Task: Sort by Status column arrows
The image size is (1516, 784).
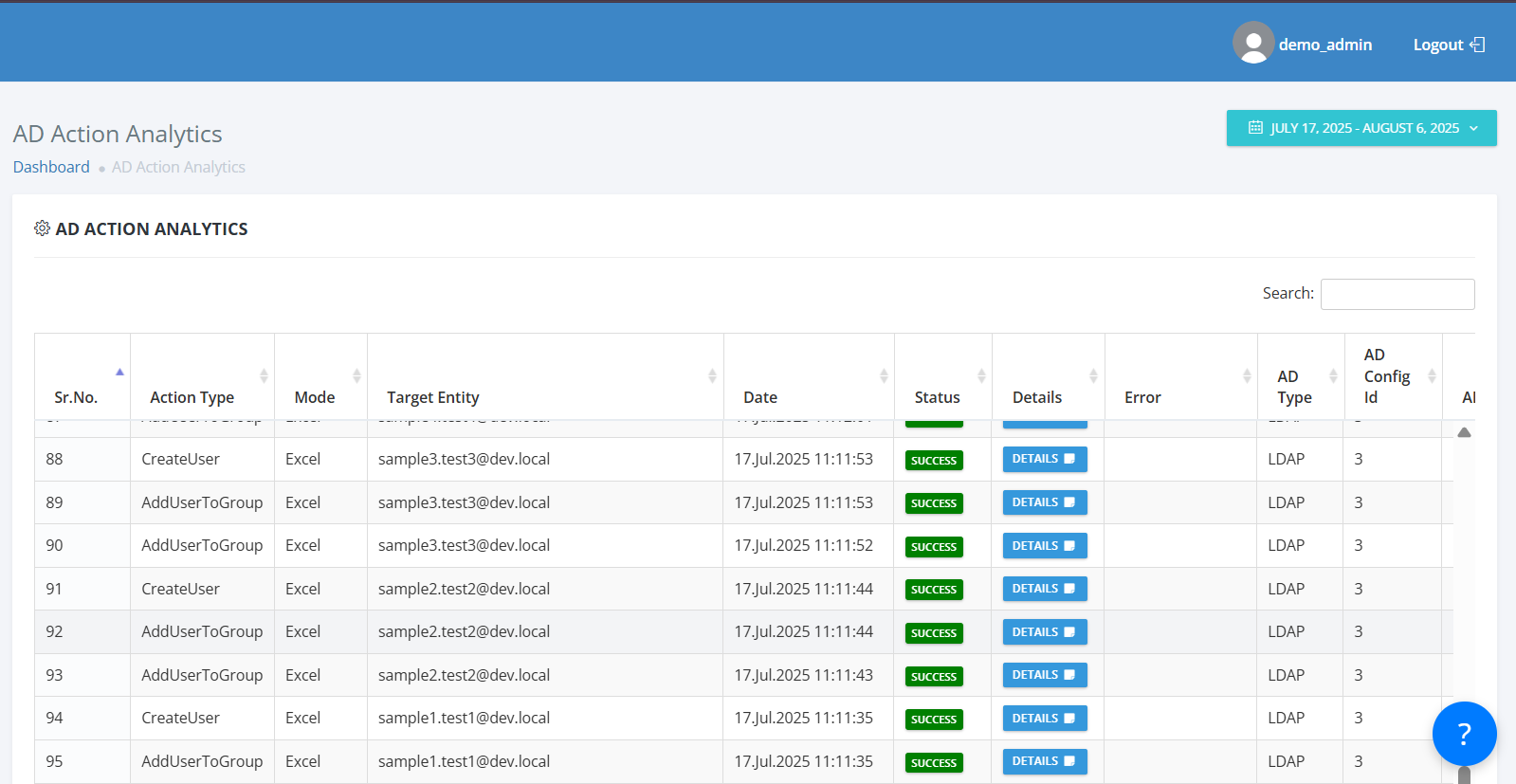Action: tap(981, 376)
